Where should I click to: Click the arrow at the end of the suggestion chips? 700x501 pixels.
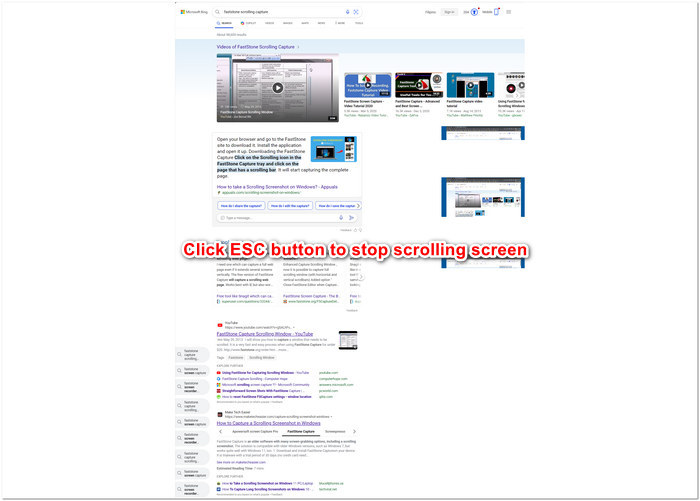pos(358,205)
